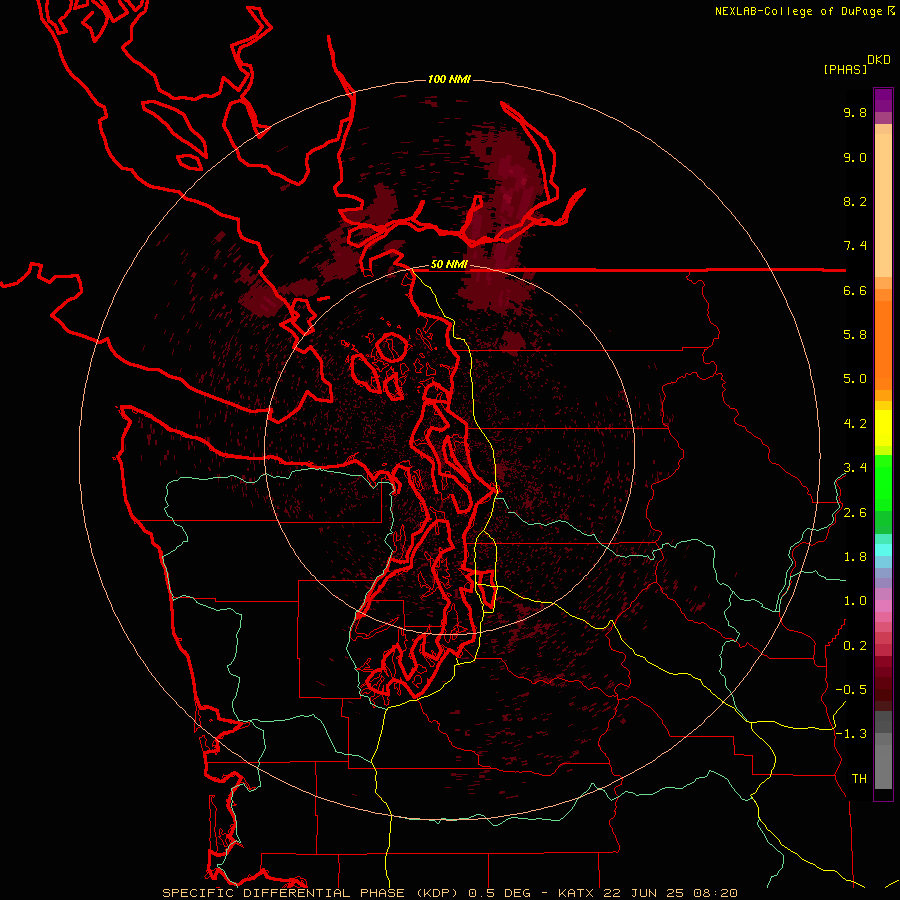Click the 5.0 scale value
Image resolution: width=900 pixels, height=900 pixels.
[x=855, y=379]
